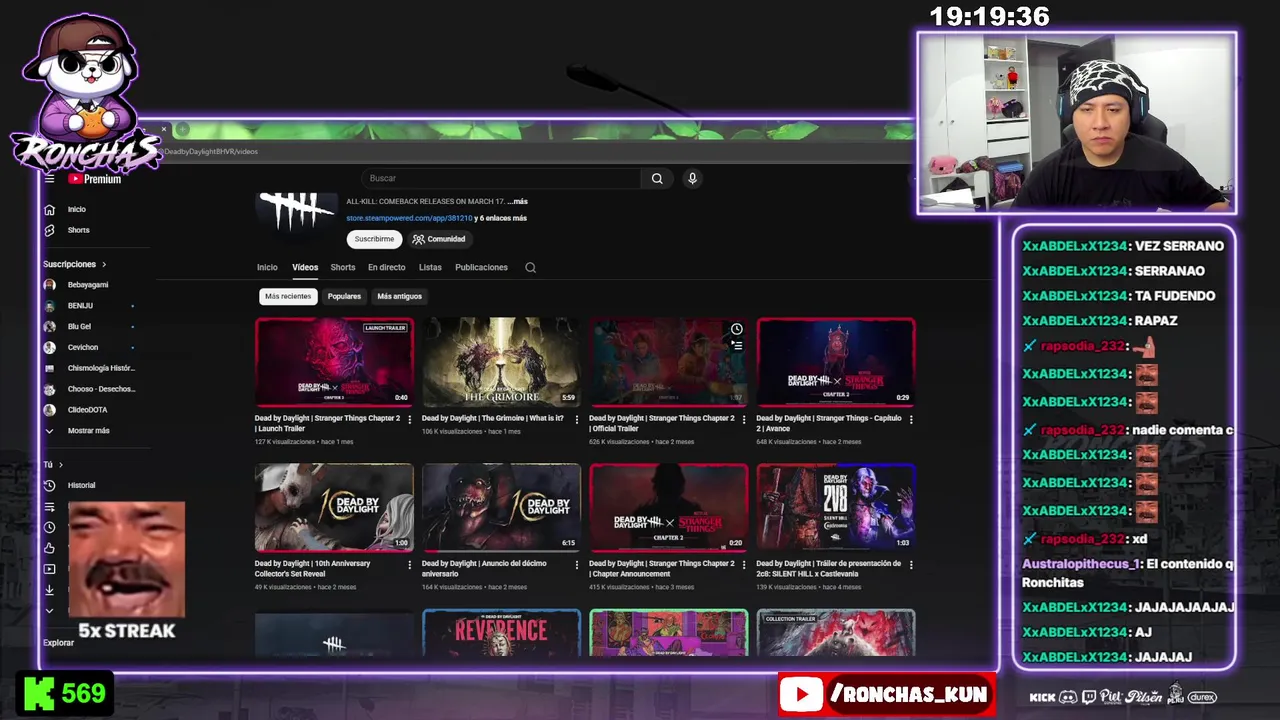Select the Más recientes filter chip
This screenshot has width=1280, height=720.
(288, 296)
